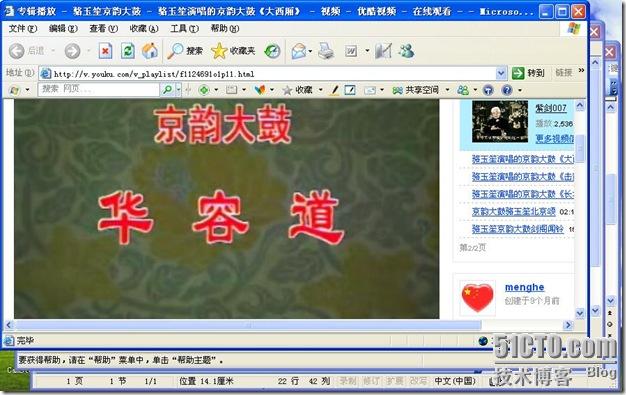Open the 京韵大鼓骆玉笙北京颂 video link
Image resolution: width=626 pixels, height=395 pixels.
(514, 212)
